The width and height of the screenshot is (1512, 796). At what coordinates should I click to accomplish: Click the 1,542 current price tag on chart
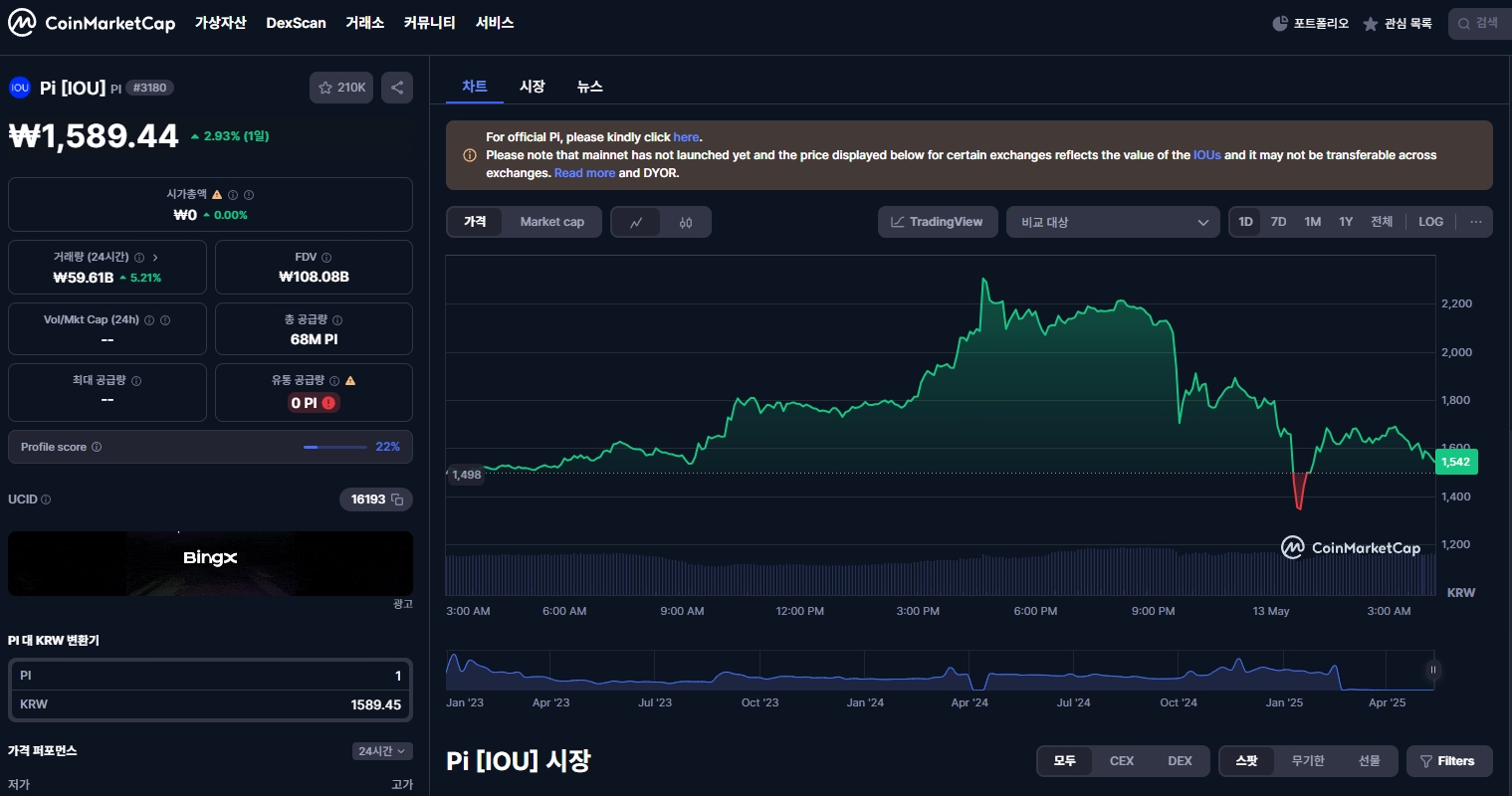(1456, 462)
